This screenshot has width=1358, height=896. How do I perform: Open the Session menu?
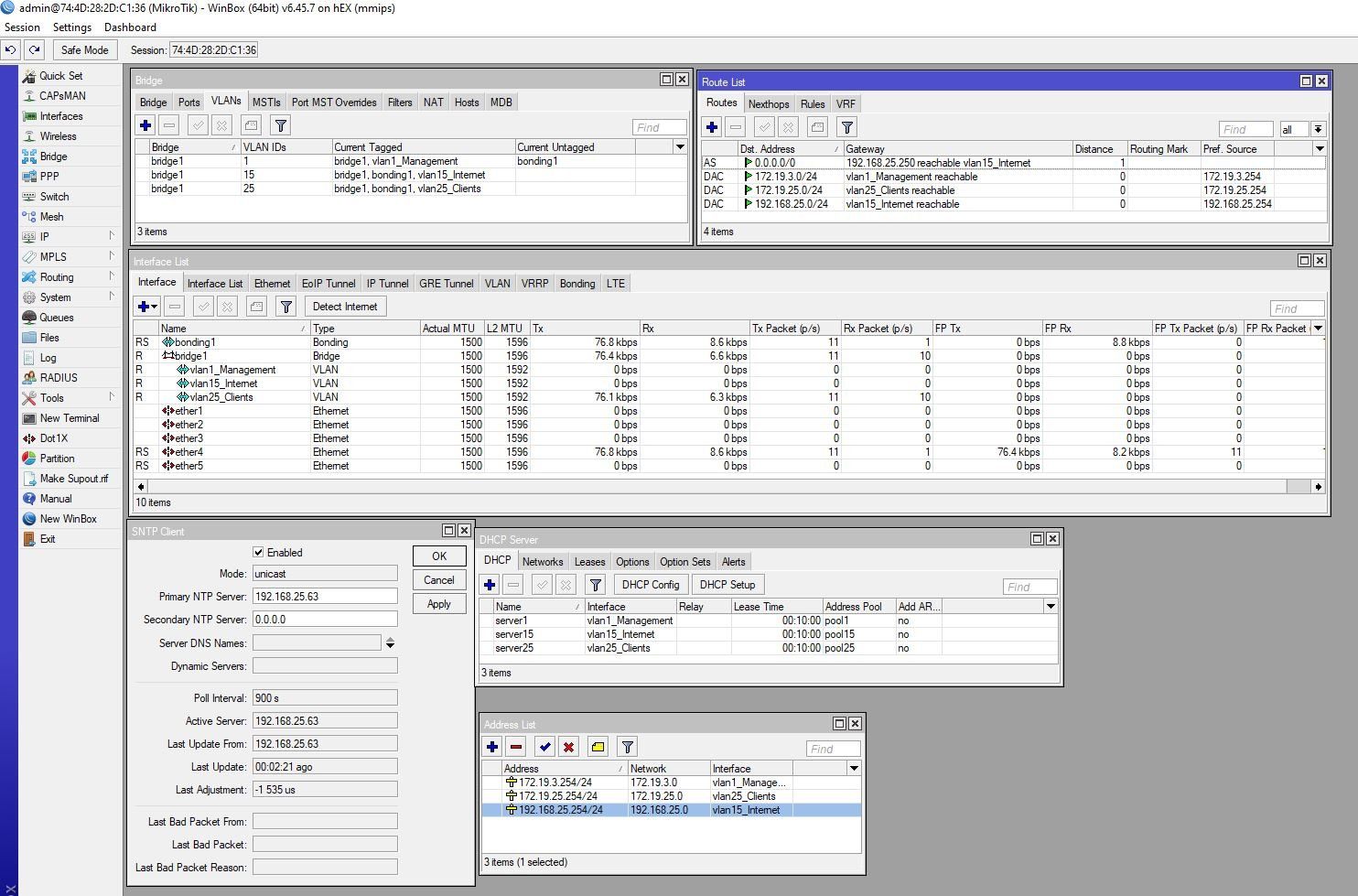(22, 27)
